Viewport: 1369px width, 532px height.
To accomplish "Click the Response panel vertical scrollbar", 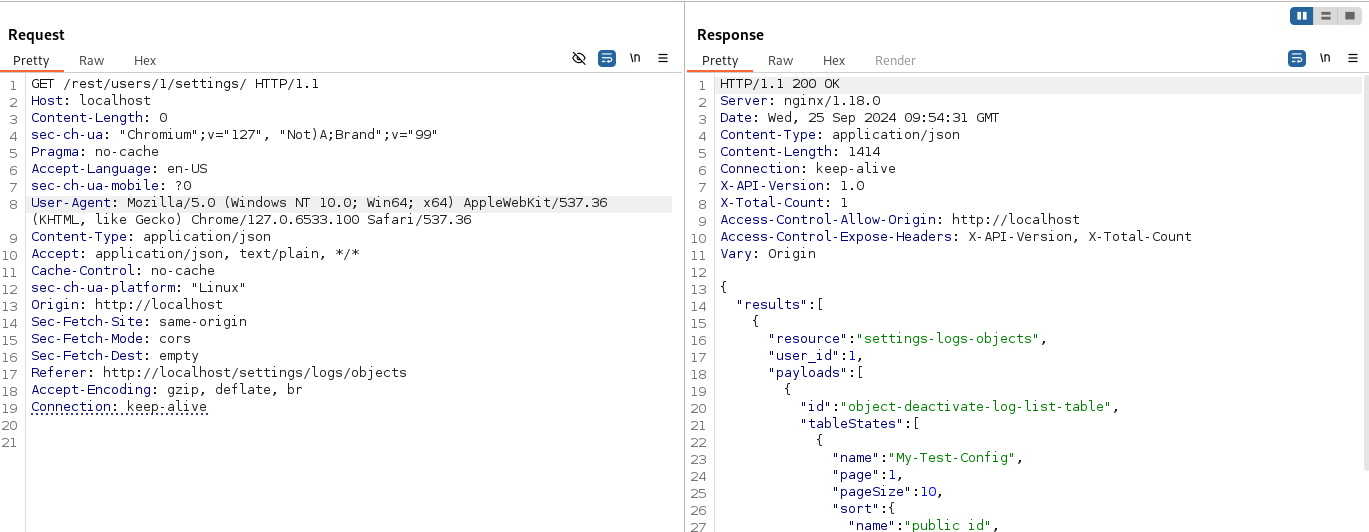I will (x=1364, y=270).
